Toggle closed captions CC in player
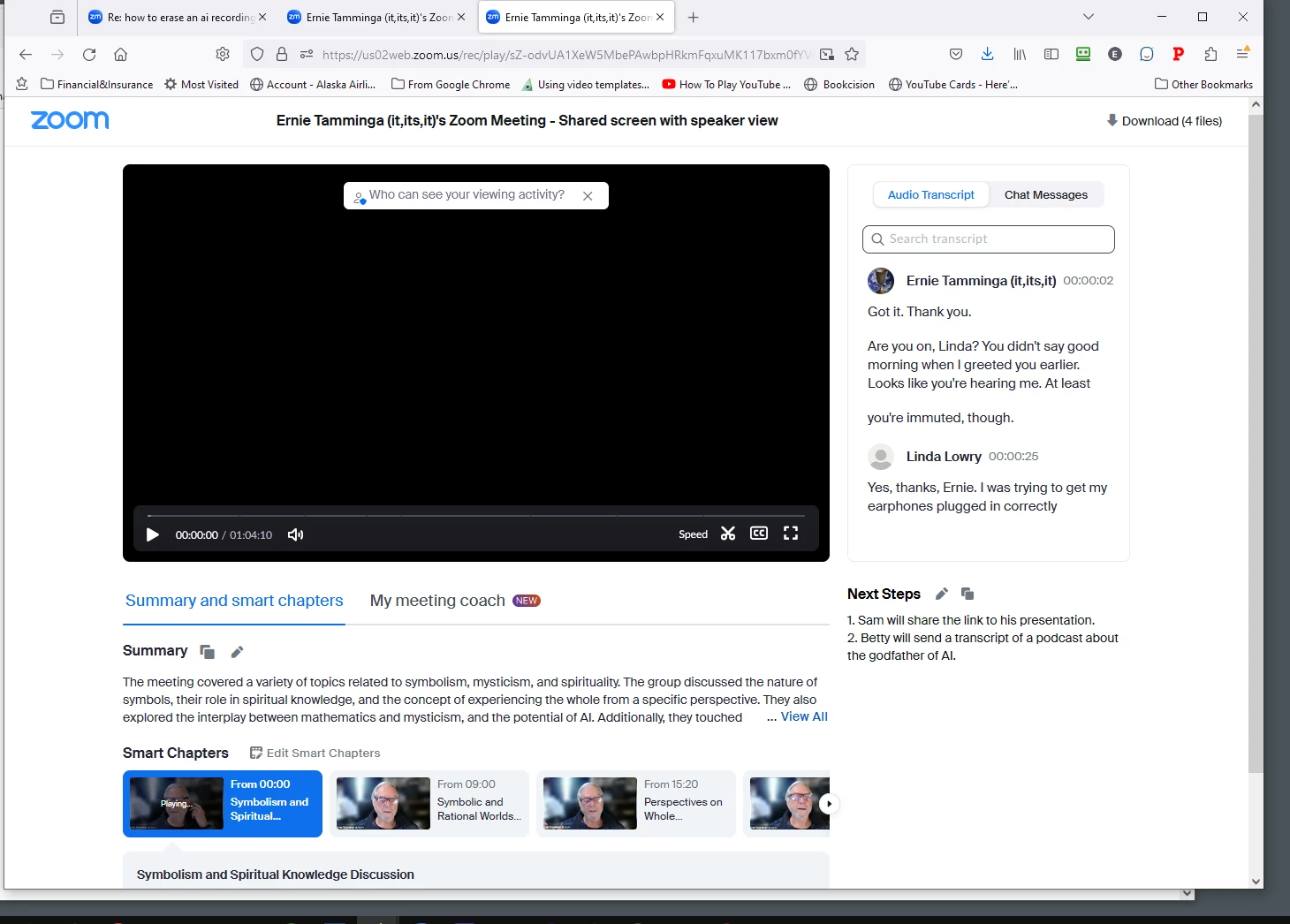The height and width of the screenshot is (924, 1290). [x=759, y=534]
